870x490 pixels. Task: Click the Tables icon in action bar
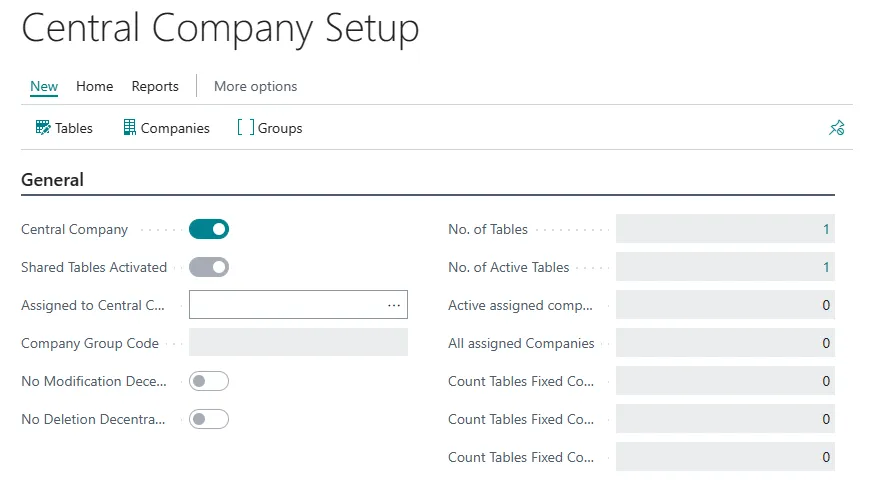[43, 128]
